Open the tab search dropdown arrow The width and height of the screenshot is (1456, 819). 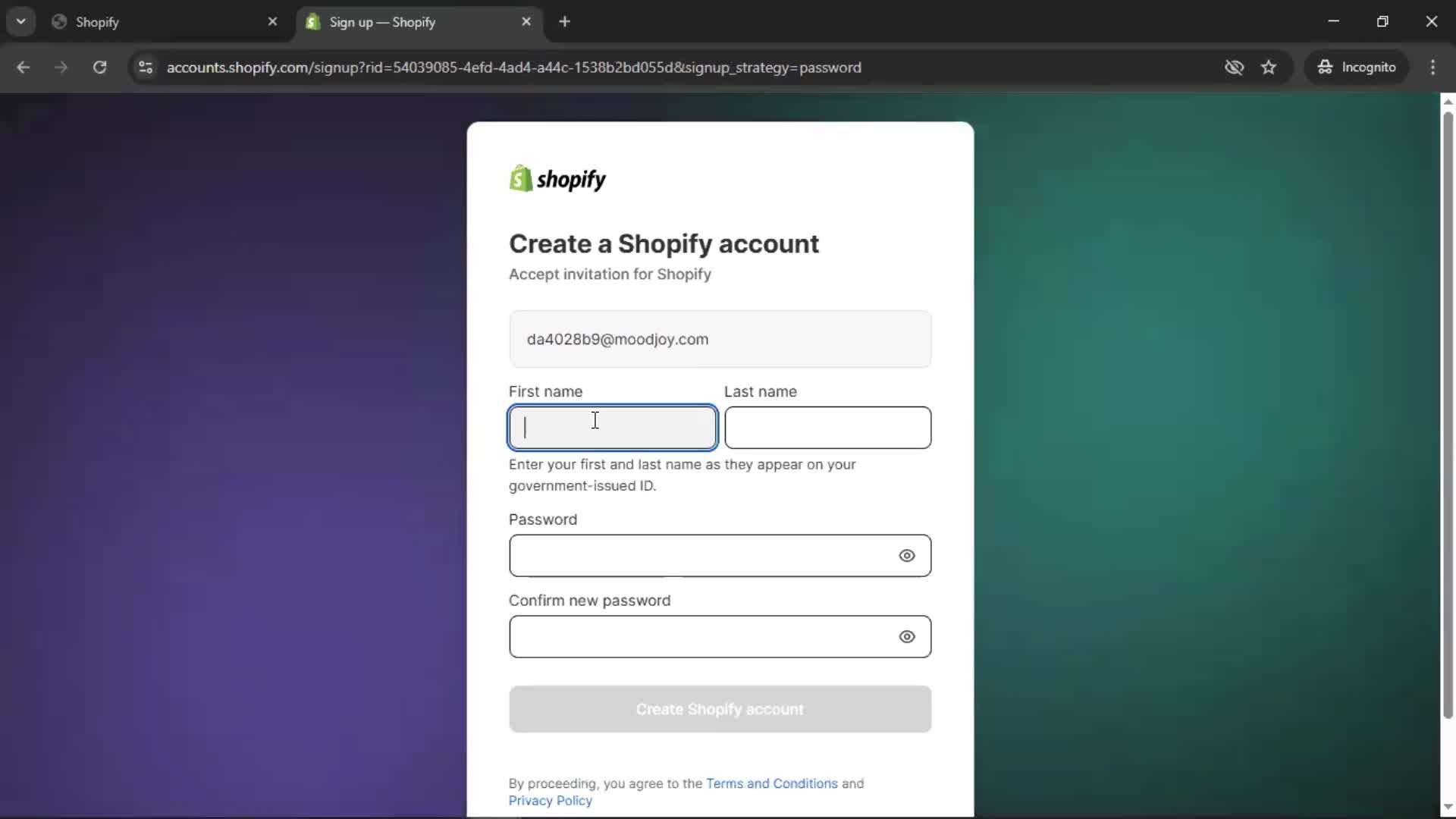21,22
